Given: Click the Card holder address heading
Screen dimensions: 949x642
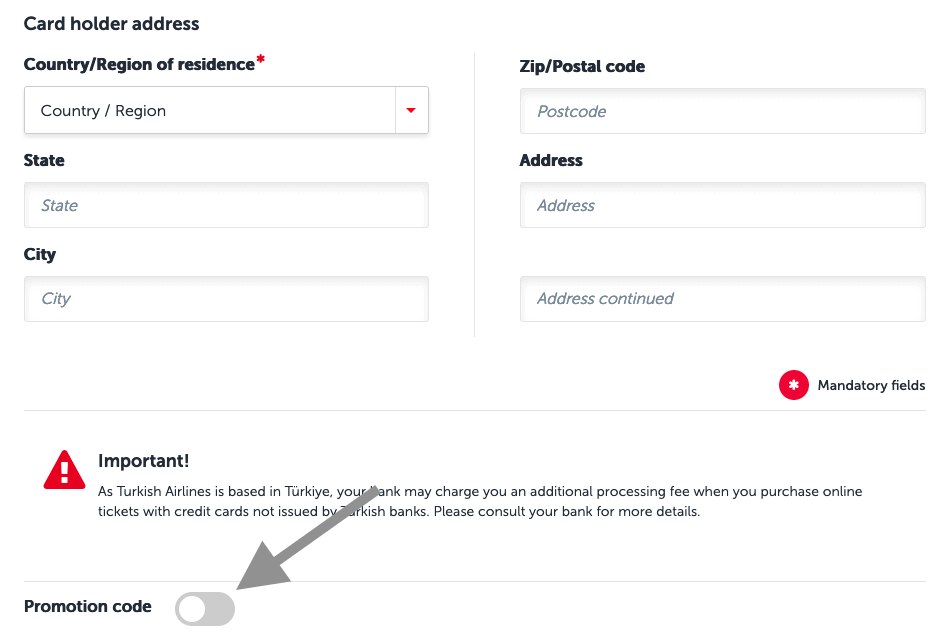Looking at the screenshot, I should point(111,23).
